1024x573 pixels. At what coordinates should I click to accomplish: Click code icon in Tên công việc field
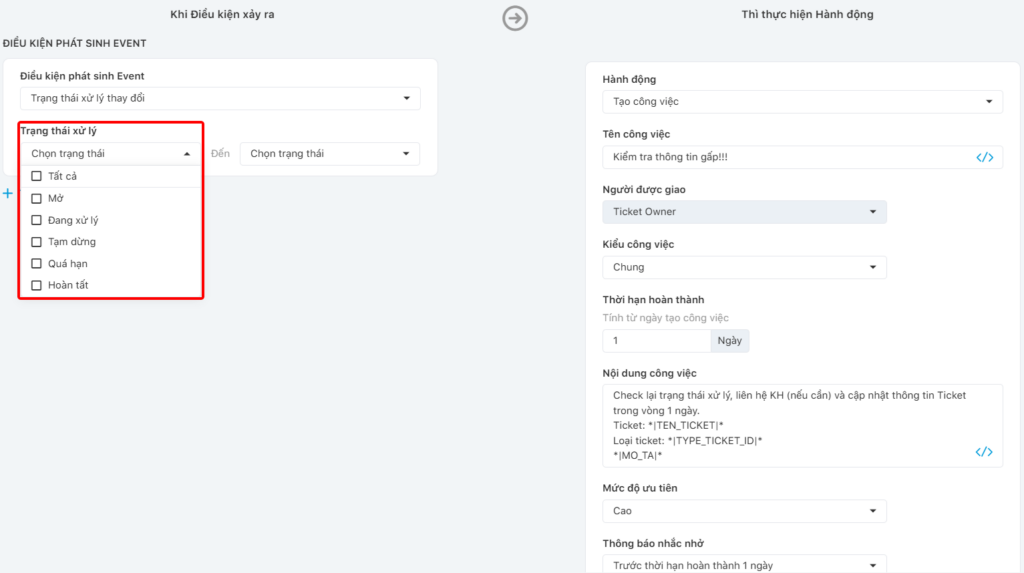tap(984, 157)
